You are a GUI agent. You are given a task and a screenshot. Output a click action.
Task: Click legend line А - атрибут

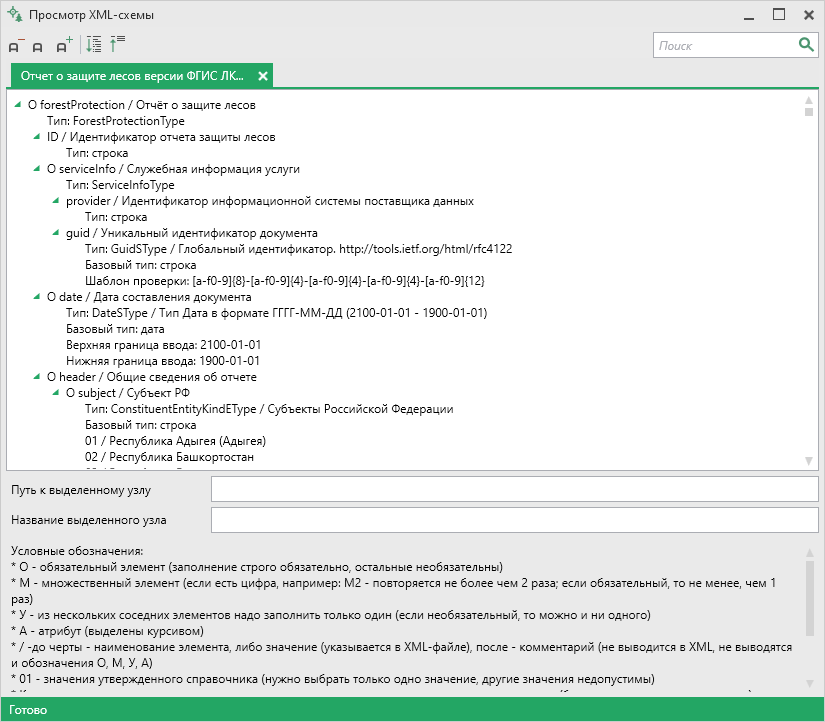(x=107, y=631)
